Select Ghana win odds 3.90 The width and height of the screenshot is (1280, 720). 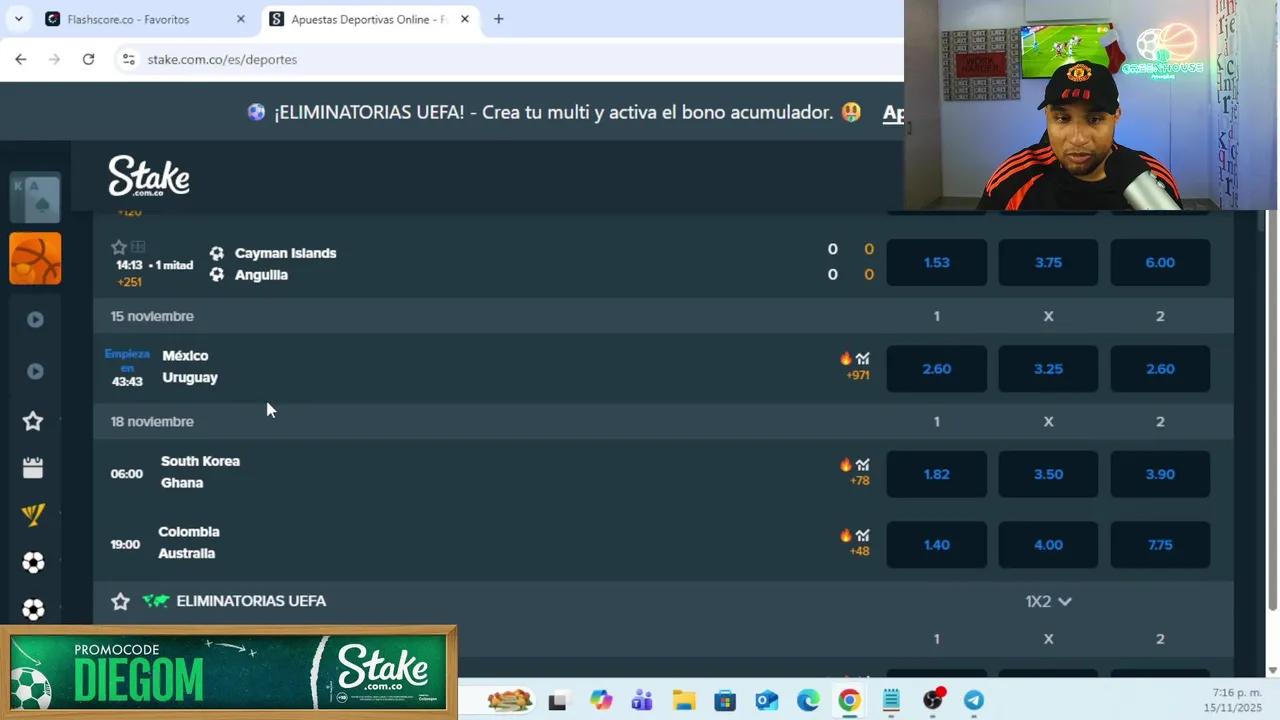(x=1160, y=474)
